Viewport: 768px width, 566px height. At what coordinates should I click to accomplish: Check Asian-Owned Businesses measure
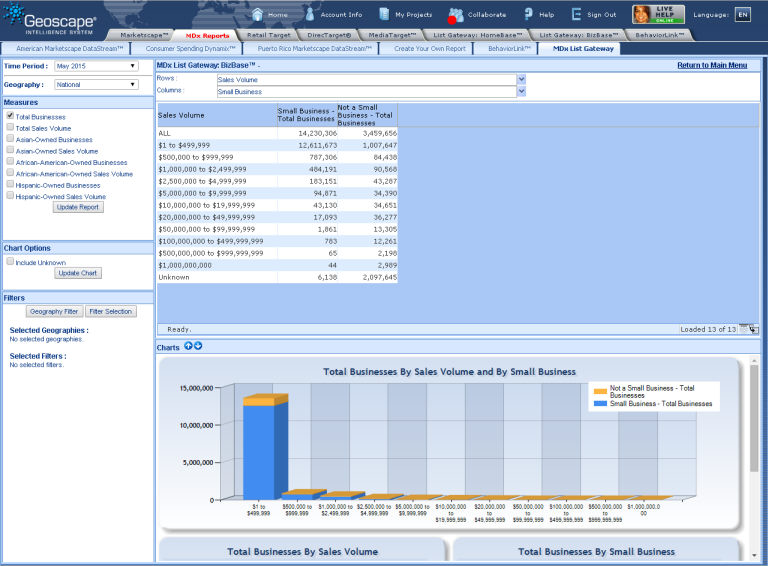(x=10, y=138)
